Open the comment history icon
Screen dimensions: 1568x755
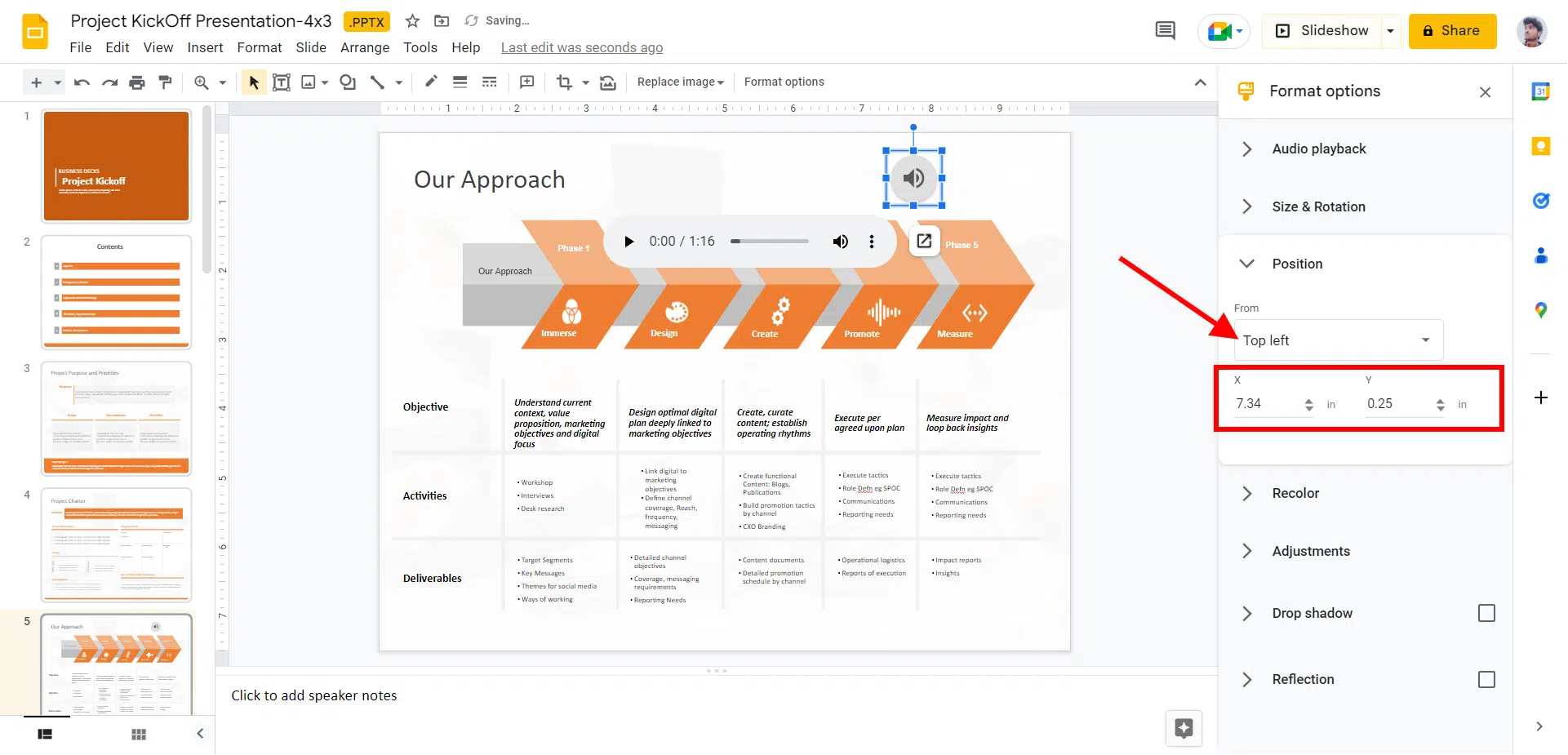point(1165,31)
